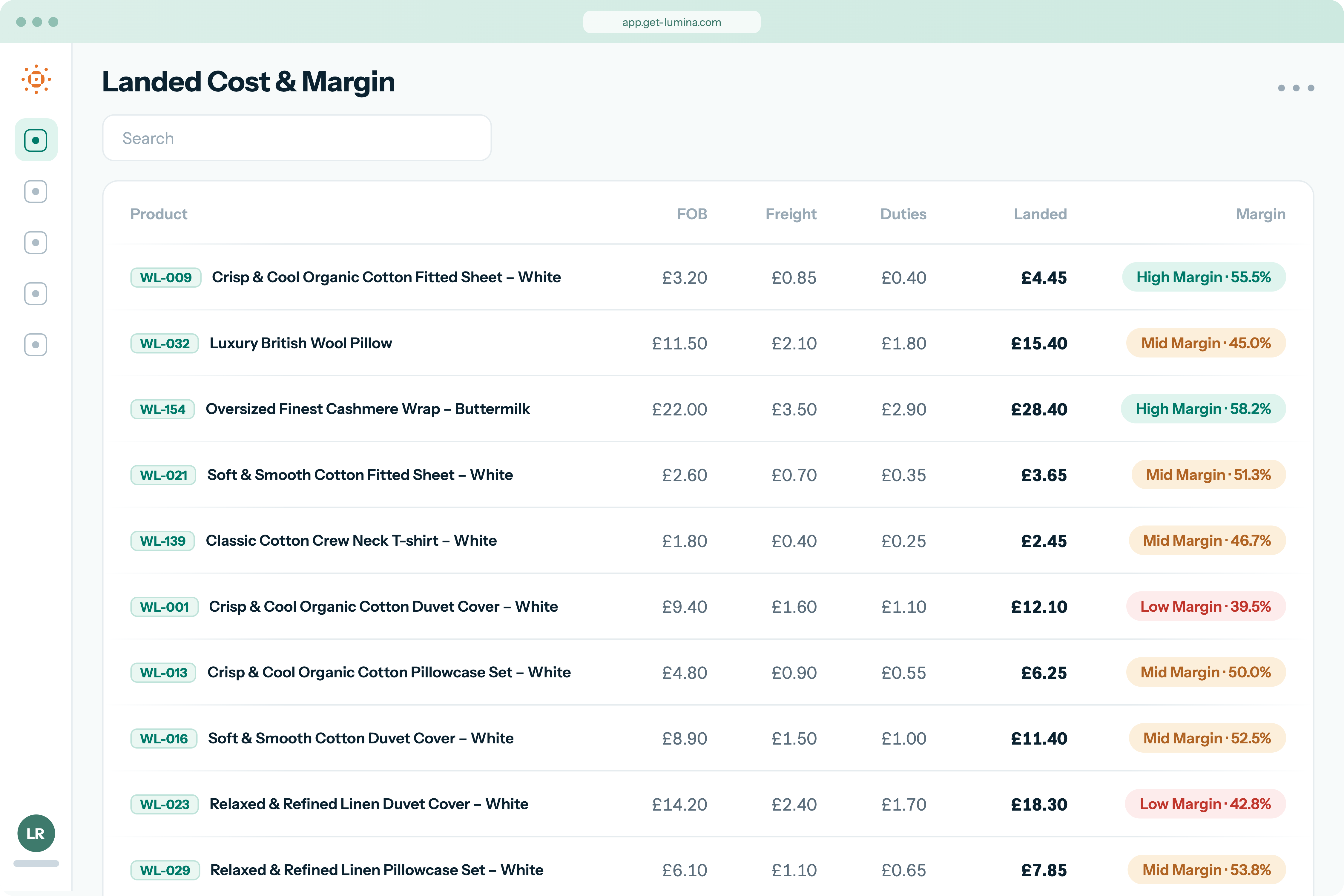Select landed cost £12.10
The image size is (1344, 896).
pyautogui.click(x=1039, y=607)
